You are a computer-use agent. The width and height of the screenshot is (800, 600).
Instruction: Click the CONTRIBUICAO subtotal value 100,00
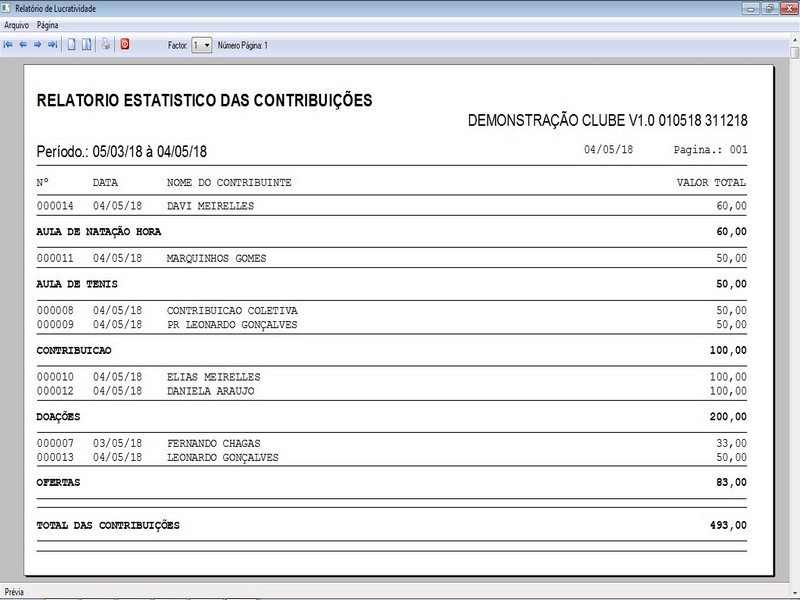(728, 351)
